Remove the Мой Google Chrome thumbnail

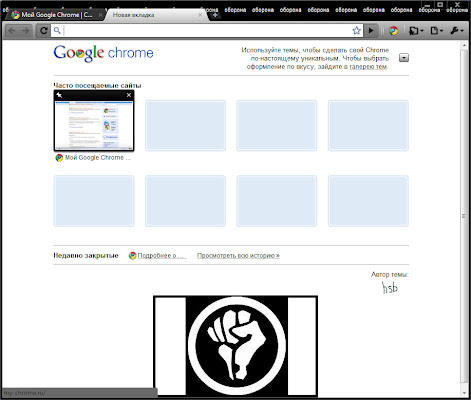129,95
